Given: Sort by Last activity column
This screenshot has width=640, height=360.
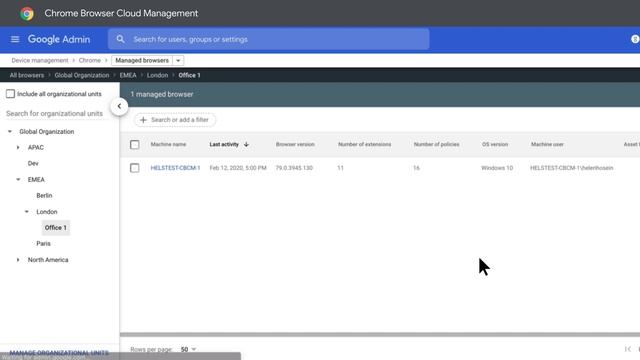Looking at the screenshot, I should click(x=224, y=144).
